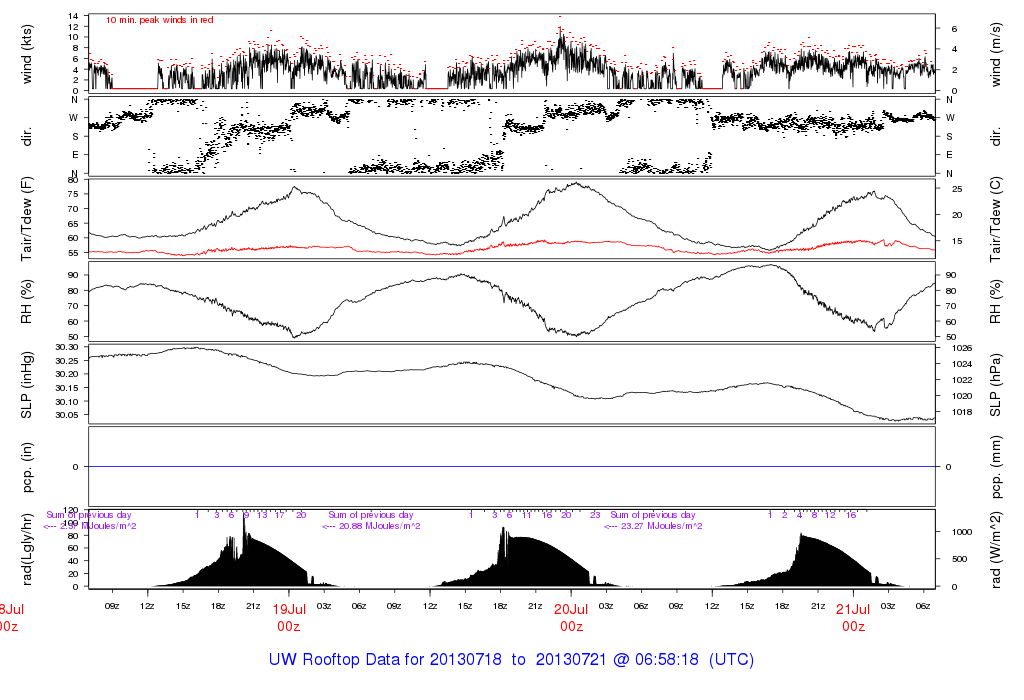
Task: Click the 'SLP (inHg)' left axis label
Action: [27, 385]
